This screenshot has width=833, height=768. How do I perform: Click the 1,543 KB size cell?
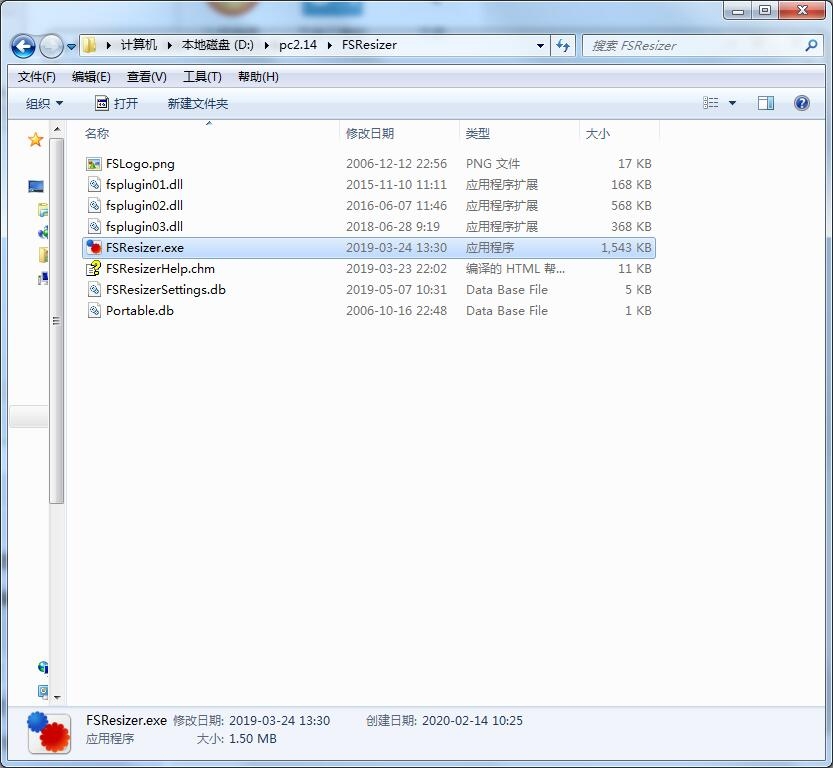click(626, 248)
